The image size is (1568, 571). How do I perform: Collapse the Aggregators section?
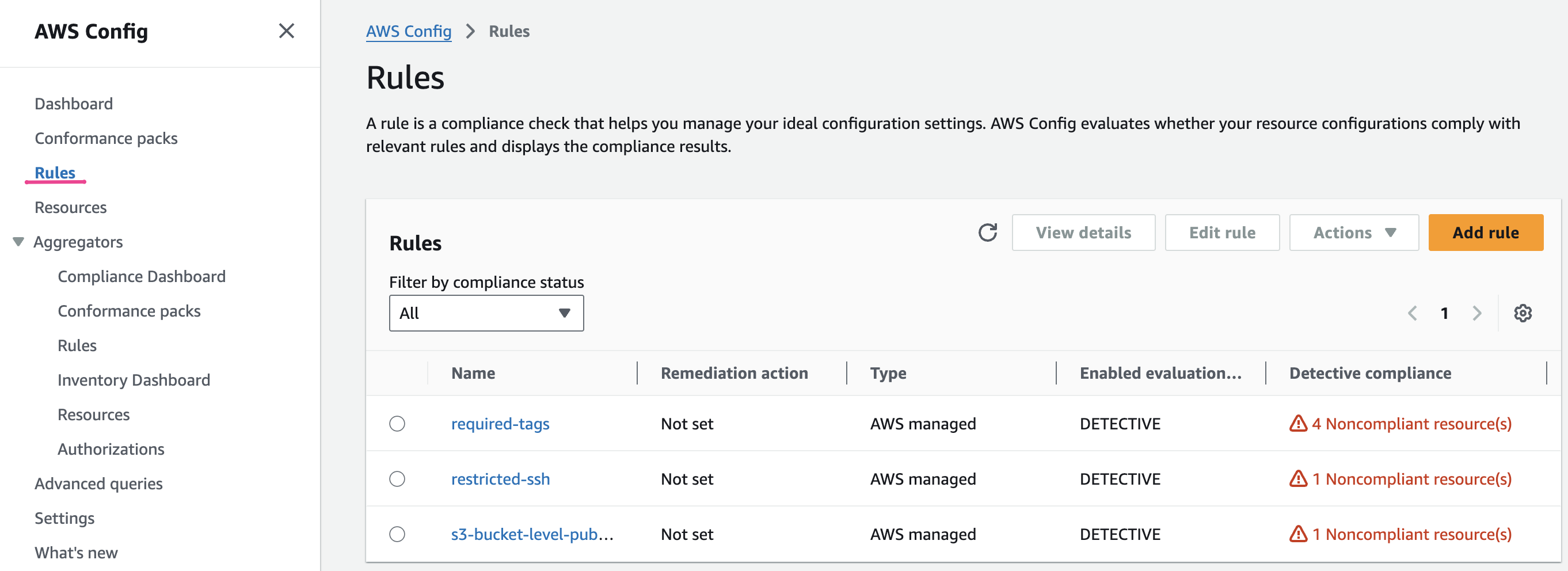pyautogui.click(x=18, y=242)
